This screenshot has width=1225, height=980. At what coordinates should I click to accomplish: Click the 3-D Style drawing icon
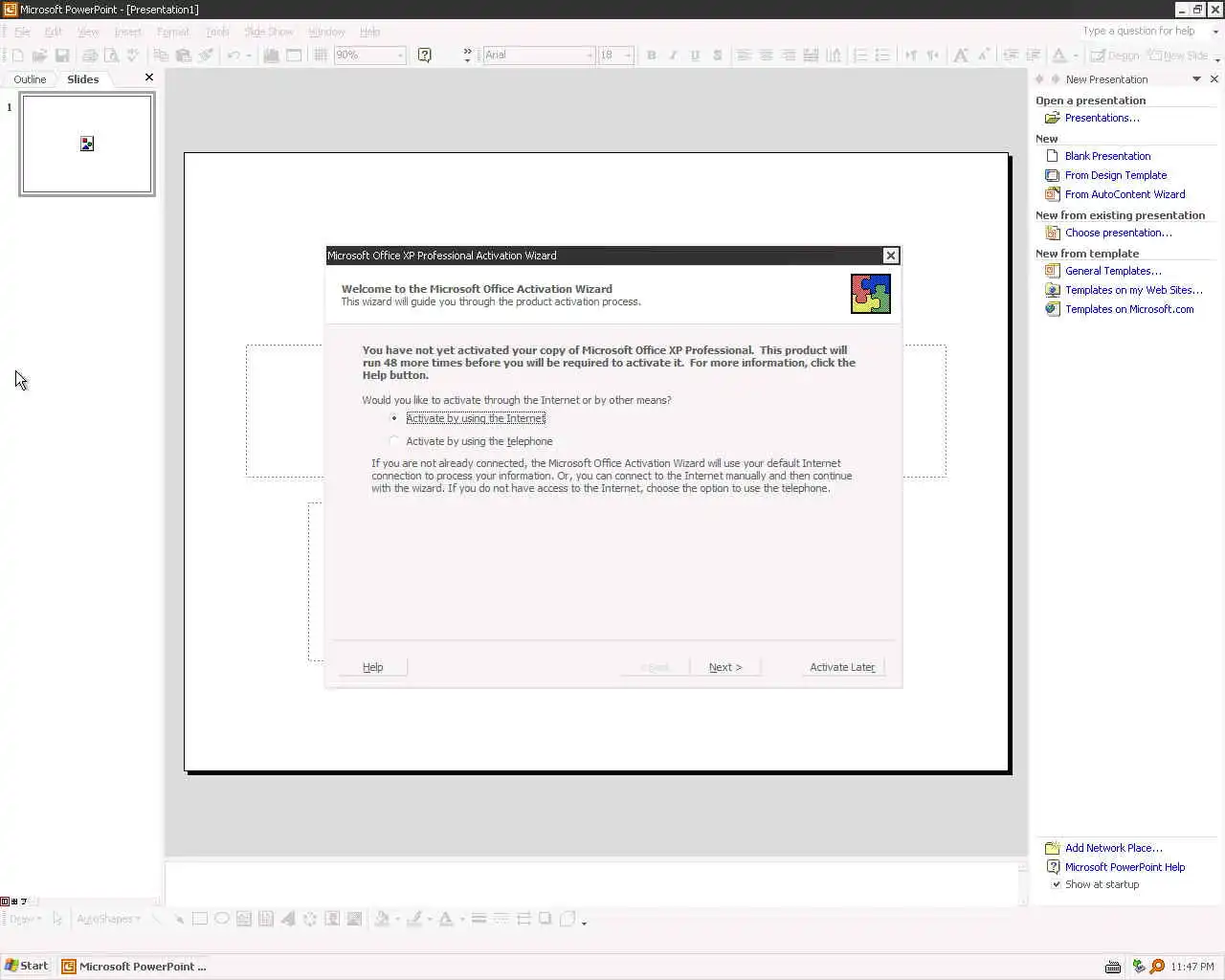(x=567, y=919)
